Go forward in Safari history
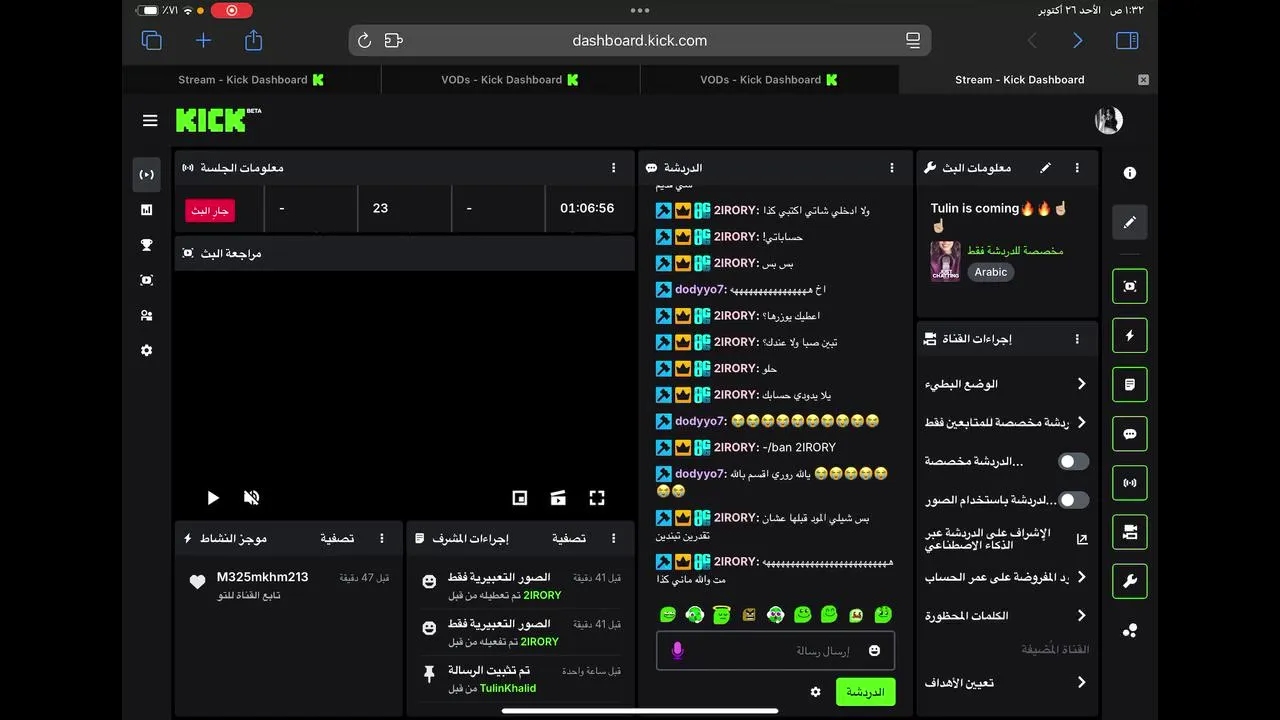 [1078, 40]
